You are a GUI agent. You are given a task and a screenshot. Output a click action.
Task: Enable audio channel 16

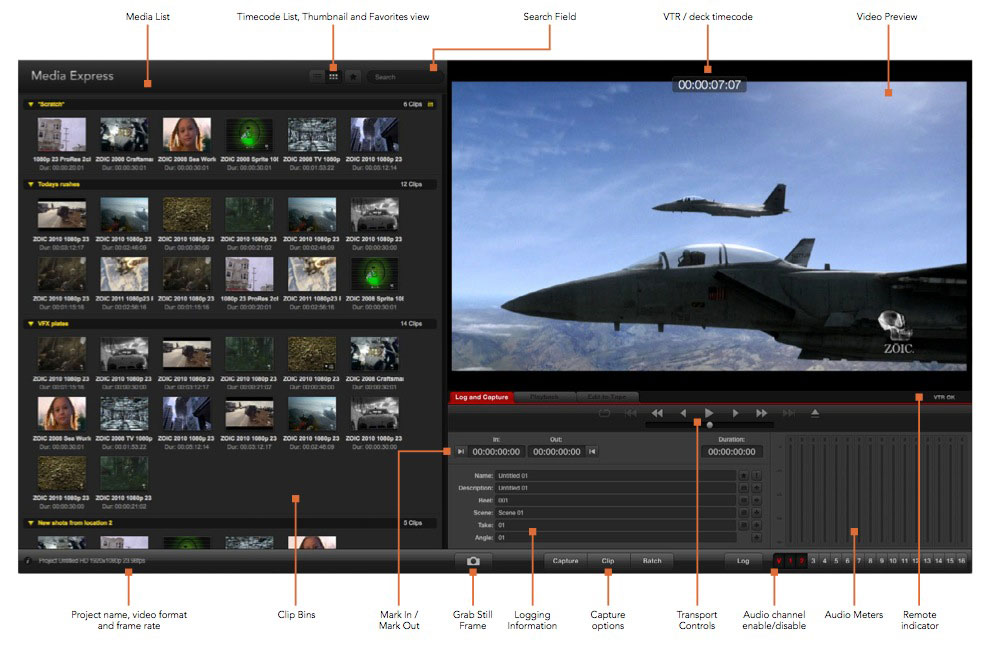coord(961,561)
